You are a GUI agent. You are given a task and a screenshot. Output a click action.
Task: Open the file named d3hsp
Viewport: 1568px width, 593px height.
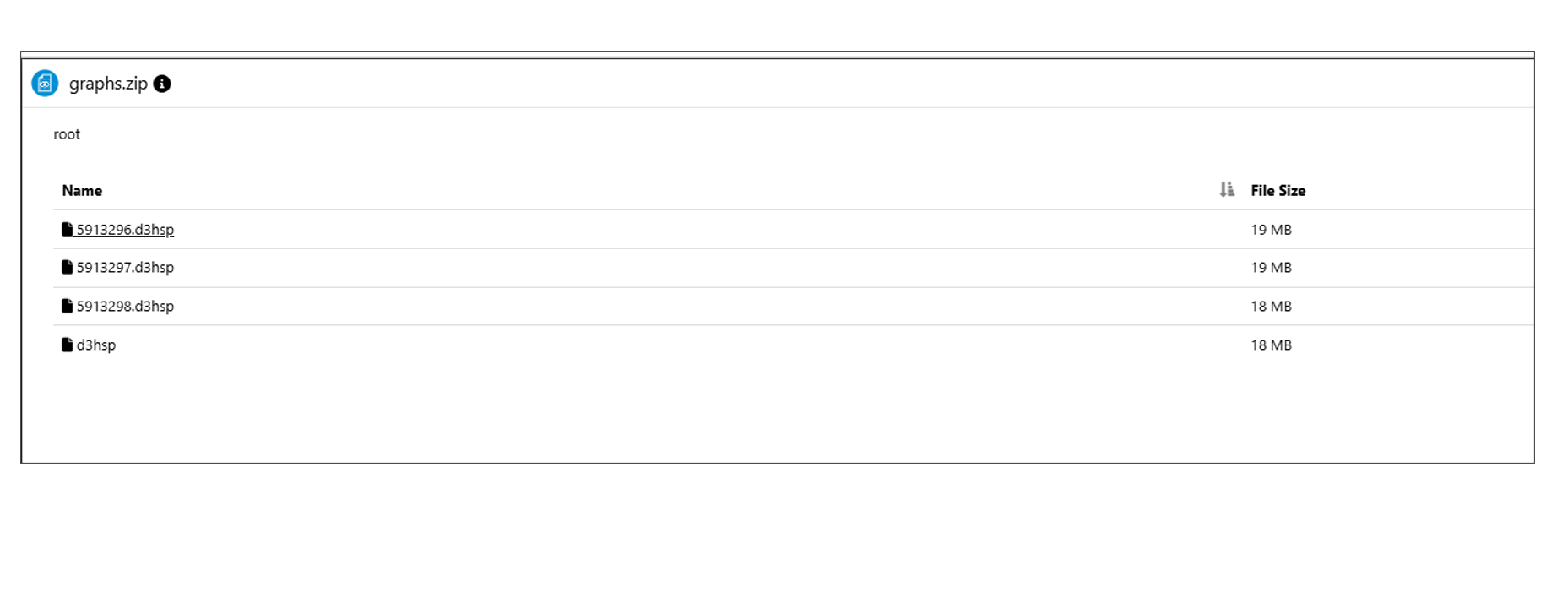click(96, 345)
